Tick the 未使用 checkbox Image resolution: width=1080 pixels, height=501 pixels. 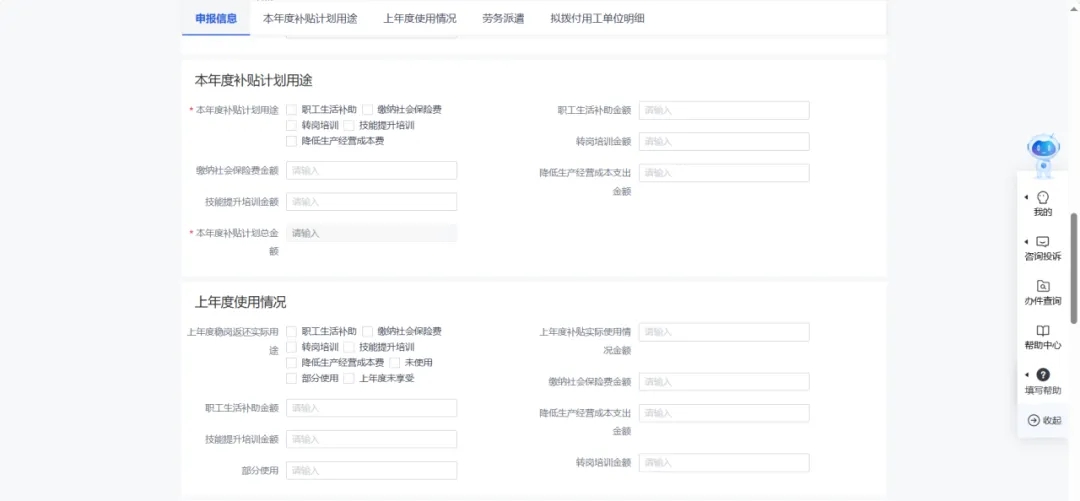click(x=395, y=362)
